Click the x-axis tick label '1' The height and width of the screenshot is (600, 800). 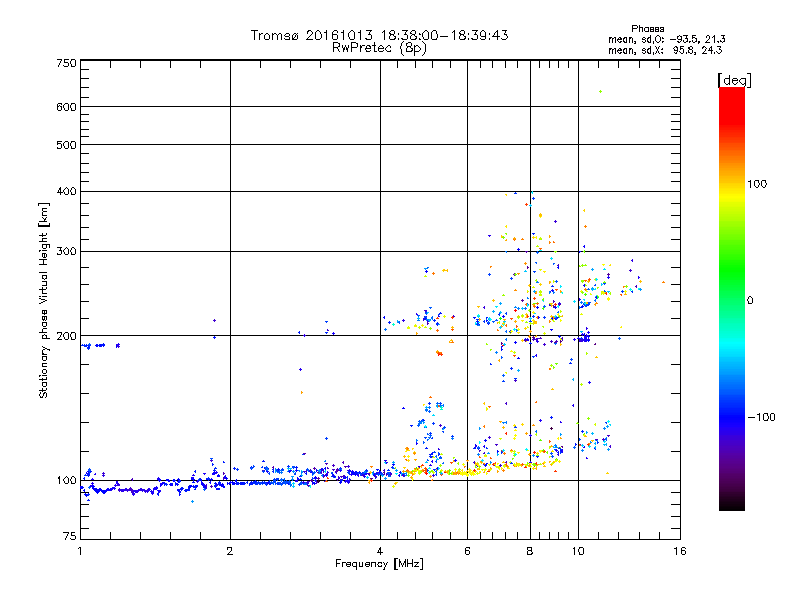pyautogui.click(x=80, y=551)
